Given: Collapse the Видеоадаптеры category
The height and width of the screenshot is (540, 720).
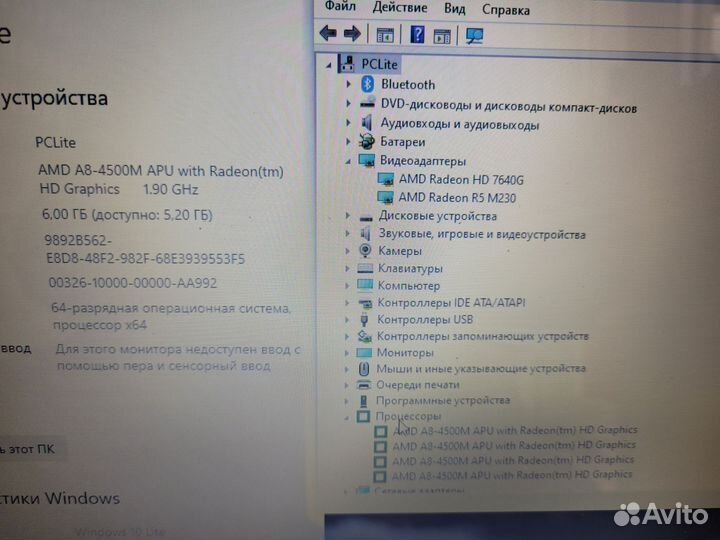Looking at the screenshot, I should pos(348,161).
